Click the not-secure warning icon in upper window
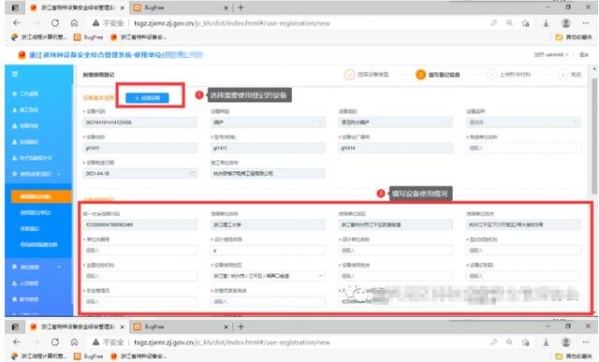 point(96,23)
